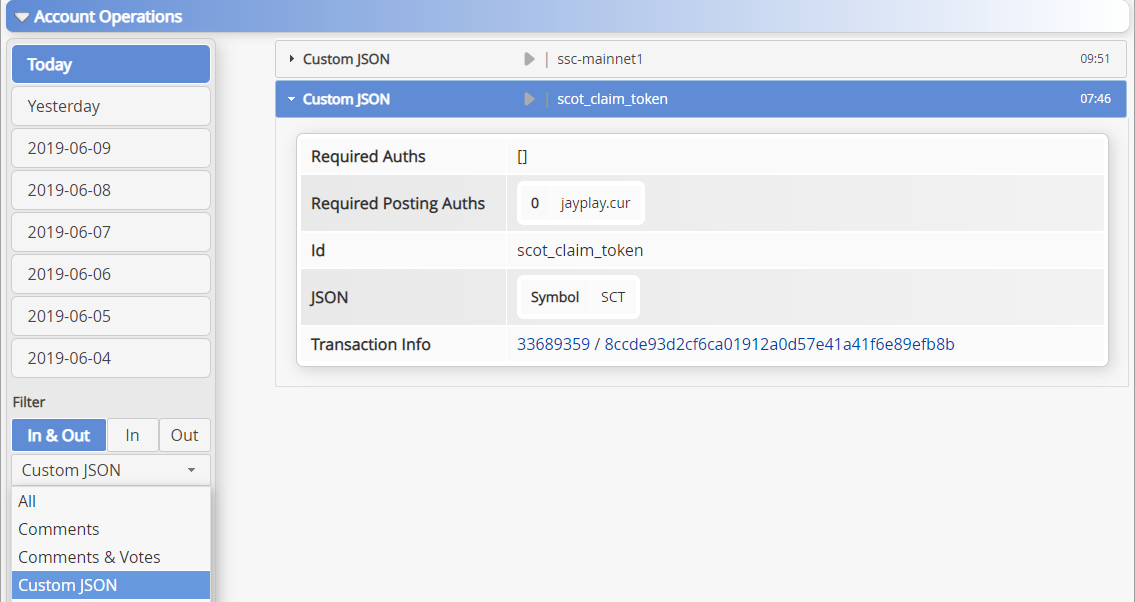The image size is (1135, 602).
Task: Open operations for 2019-06-09
Action: [111, 148]
